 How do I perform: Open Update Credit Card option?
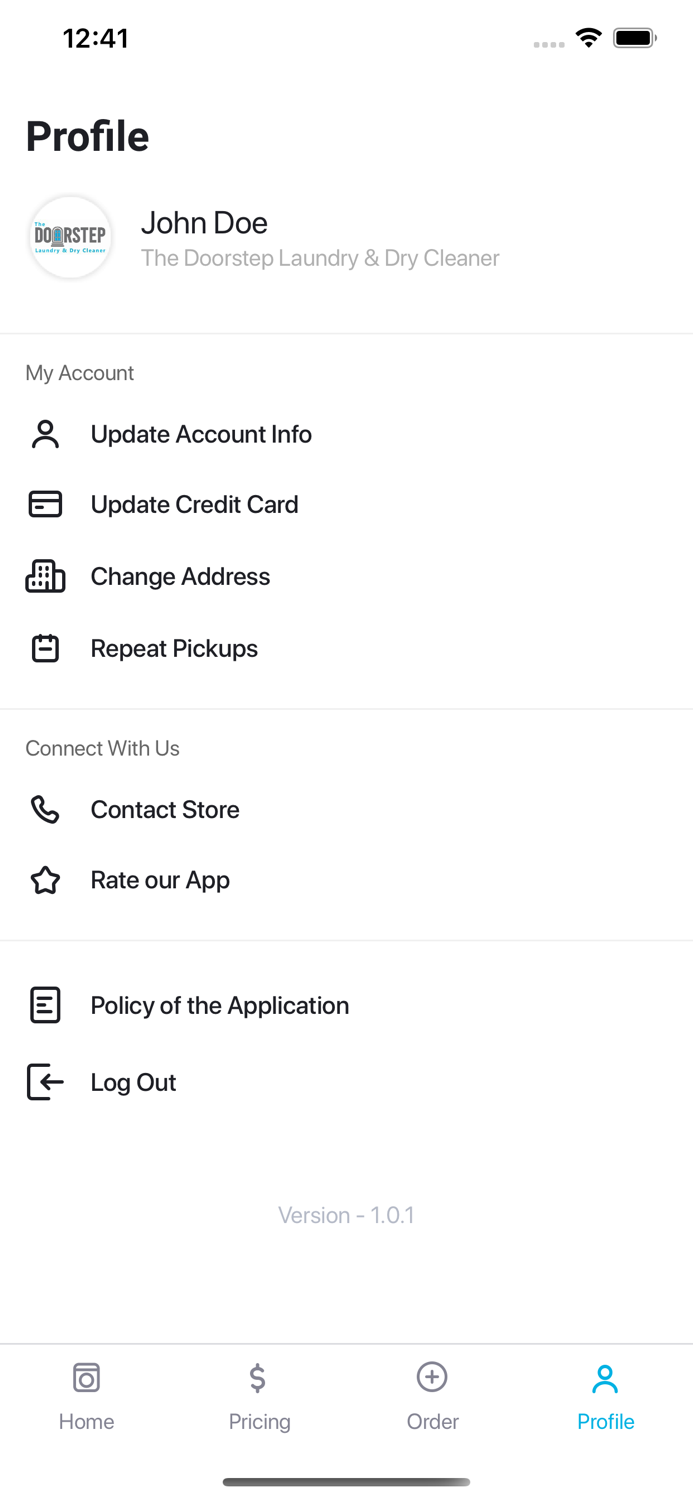pyautogui.click(x=194, y=504)
